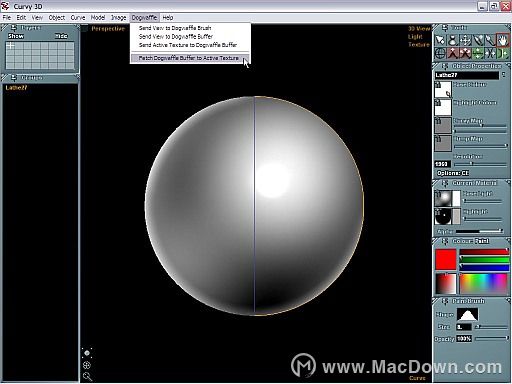Choose Send View to Dogwaffle Brush

190,28
